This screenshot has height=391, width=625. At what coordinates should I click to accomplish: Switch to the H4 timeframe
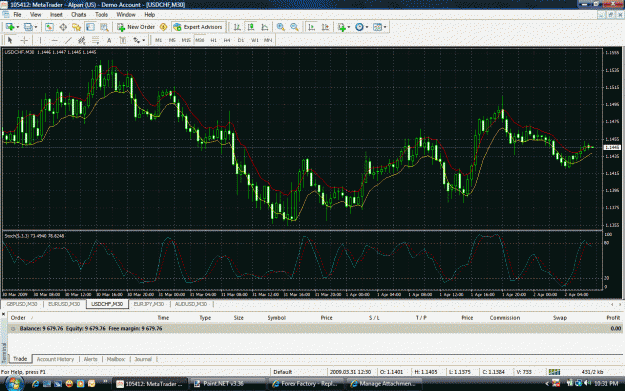click(x=227, y=40)
